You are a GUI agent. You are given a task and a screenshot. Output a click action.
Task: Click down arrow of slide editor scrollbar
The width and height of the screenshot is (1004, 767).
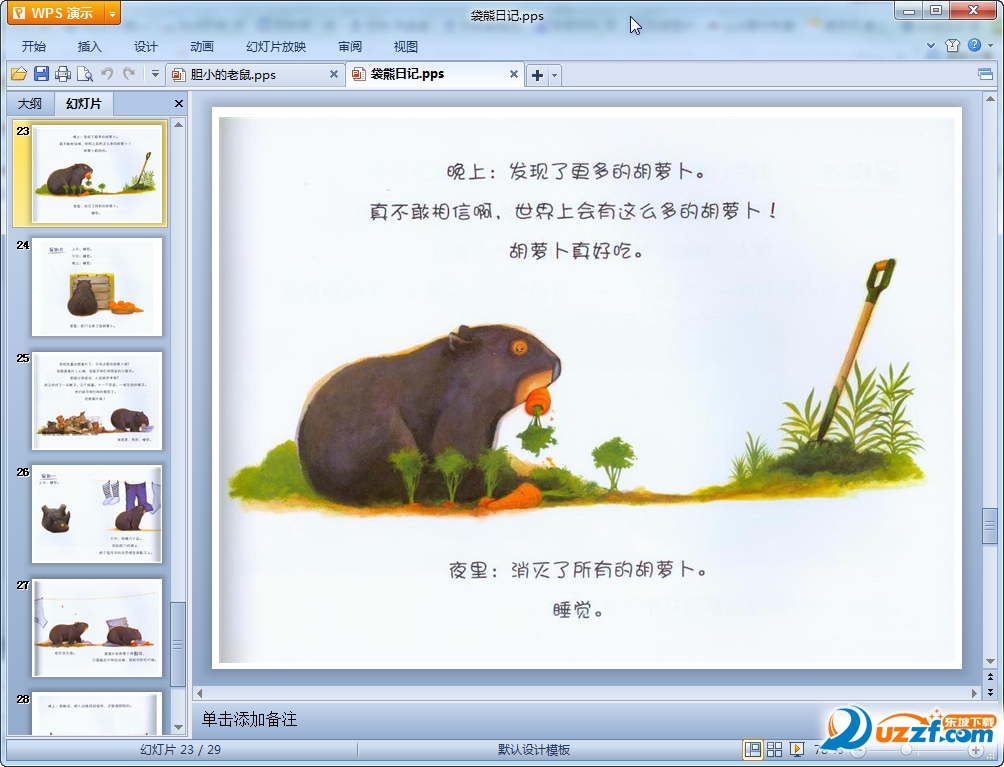point(990,661)
